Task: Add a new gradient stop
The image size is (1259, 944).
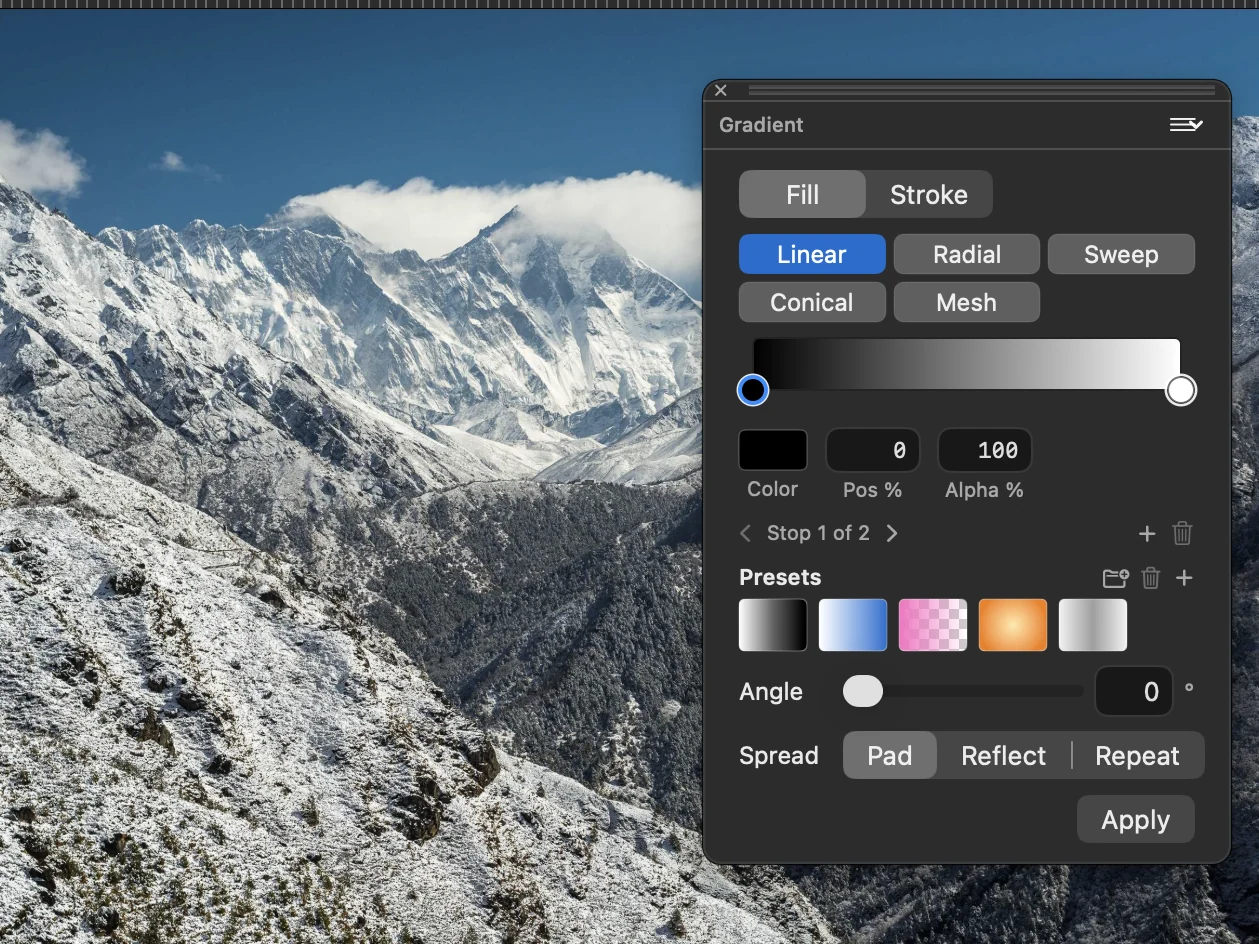Action: tap(1147, 534)
